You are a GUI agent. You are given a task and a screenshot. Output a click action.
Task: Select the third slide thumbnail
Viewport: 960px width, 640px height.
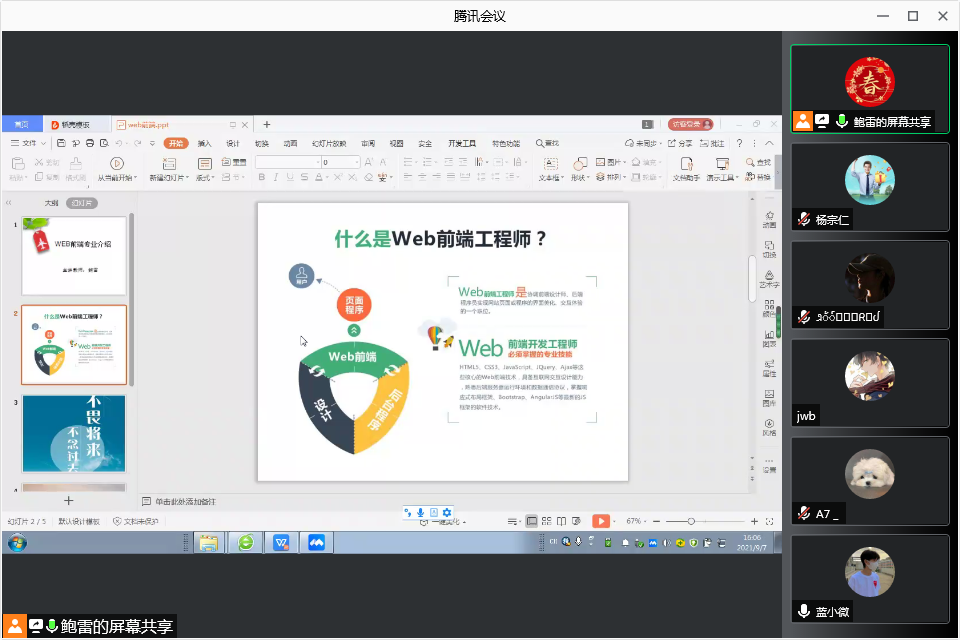click(x=74, y=433)
